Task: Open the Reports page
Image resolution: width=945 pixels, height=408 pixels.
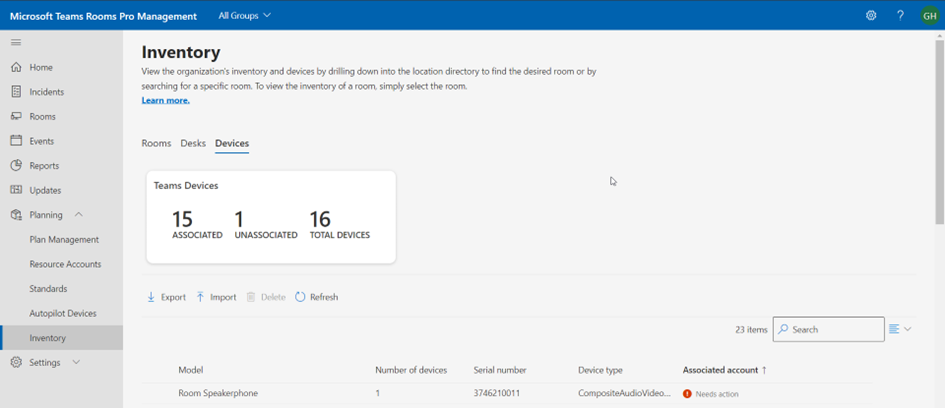Action: click(x=44, y=166)
